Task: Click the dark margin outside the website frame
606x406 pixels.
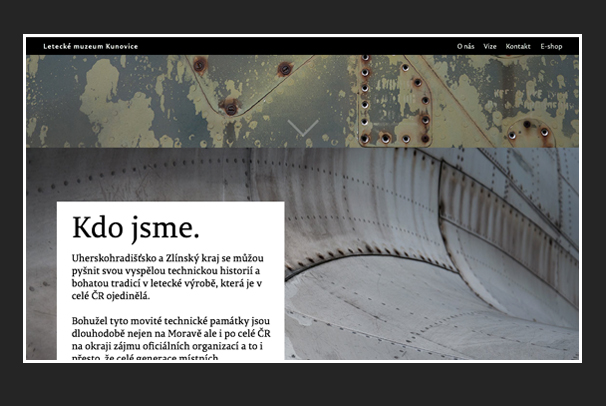Action: click(300, 385)
